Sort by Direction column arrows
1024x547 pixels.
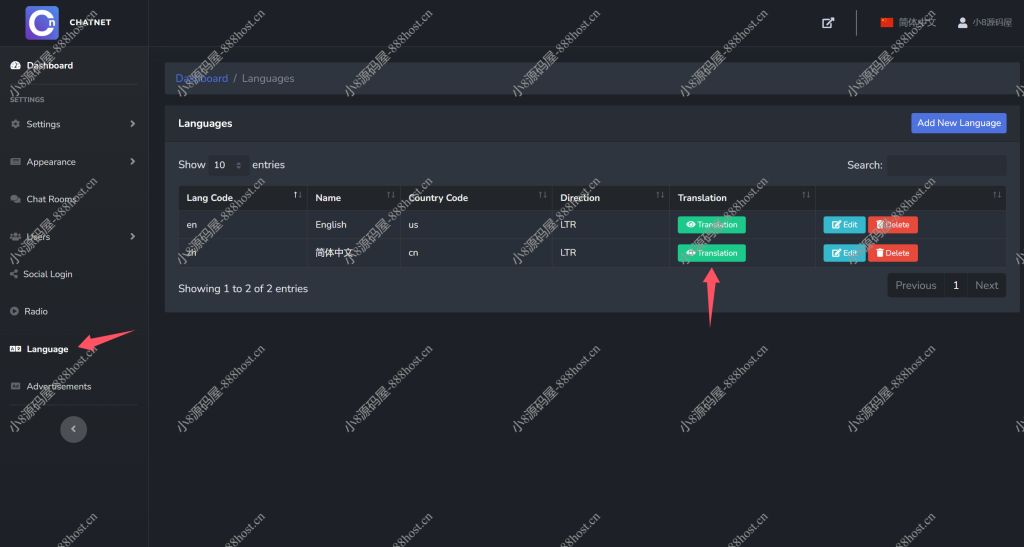tap(660, 195)
